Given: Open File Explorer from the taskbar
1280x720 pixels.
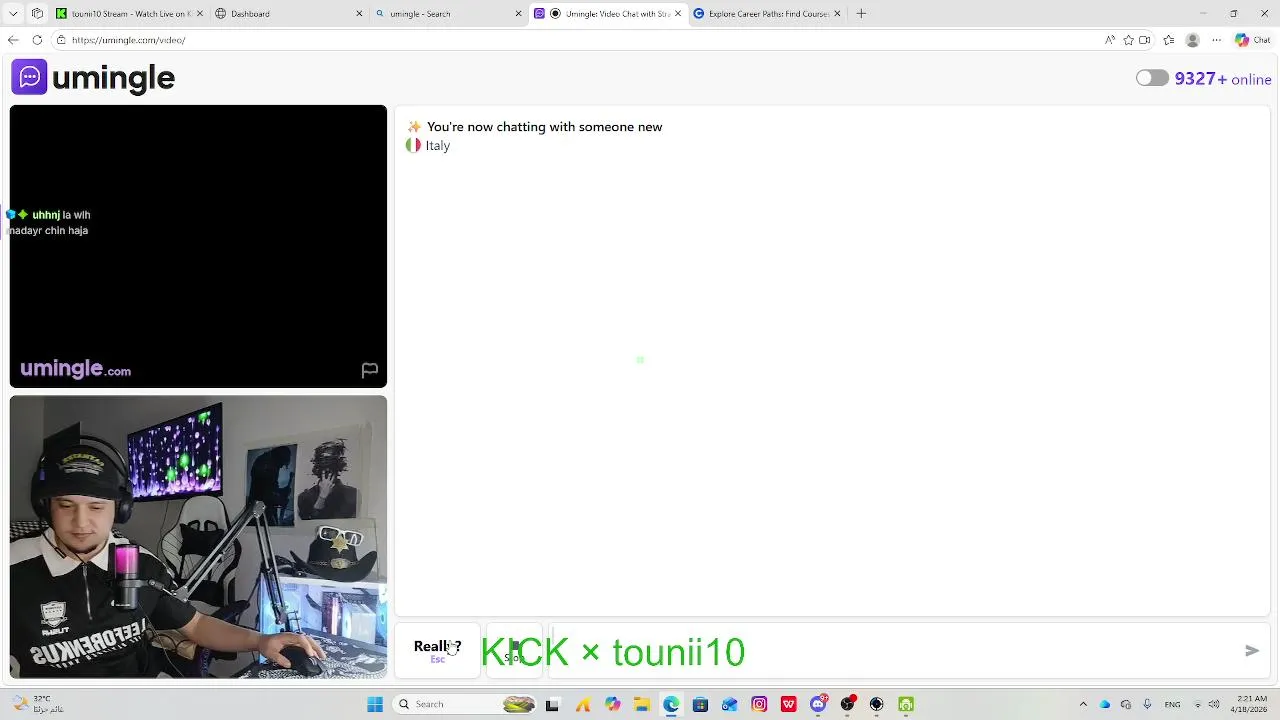Looking at the screenshot, I should click(641, 704).
